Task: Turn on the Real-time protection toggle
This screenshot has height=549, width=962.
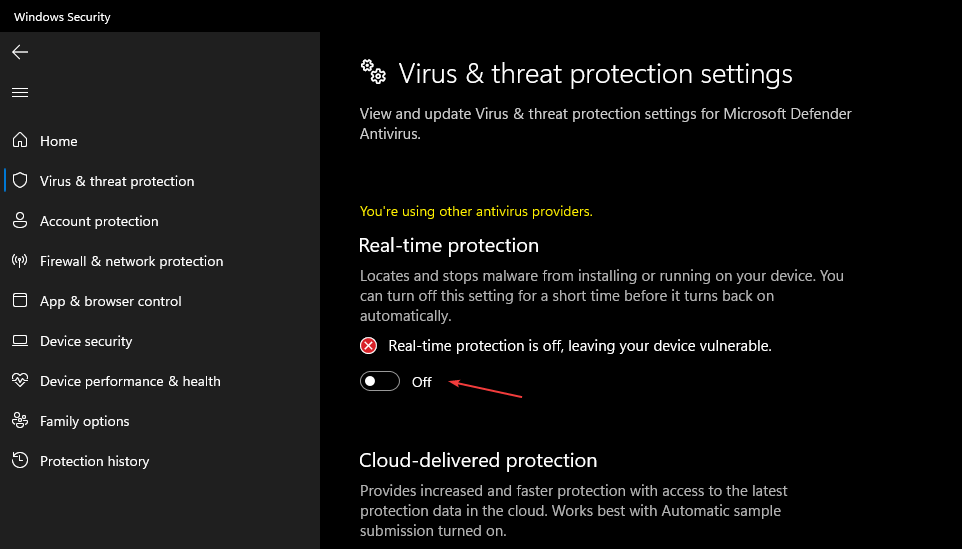Action: (380, 382)
